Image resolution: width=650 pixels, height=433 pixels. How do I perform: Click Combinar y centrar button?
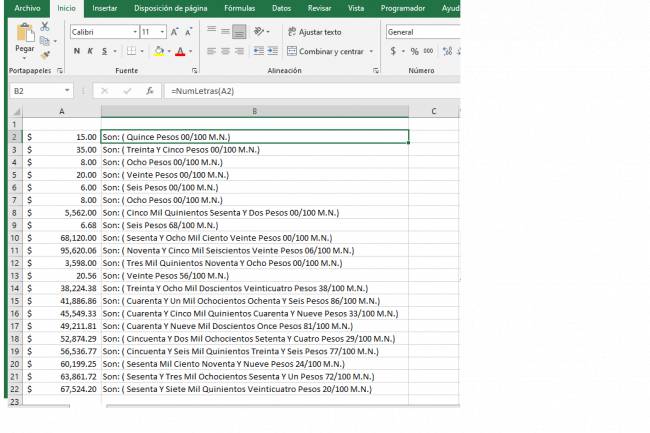[x=326, y=51]
